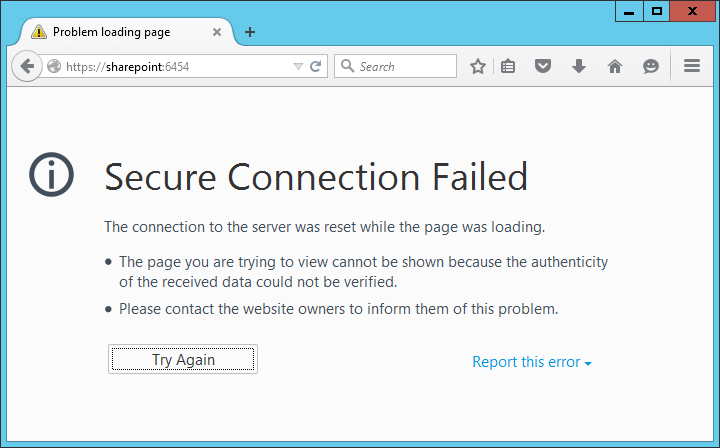Click the Try Again button
The height and width of the screenshot is (448, 720).
(183, 359)
